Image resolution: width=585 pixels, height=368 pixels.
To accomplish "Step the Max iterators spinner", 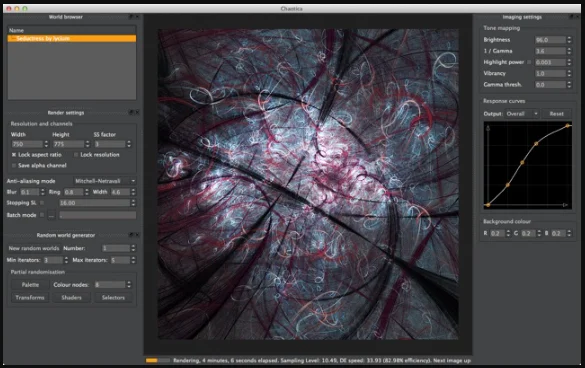I will tap(133, 260).
